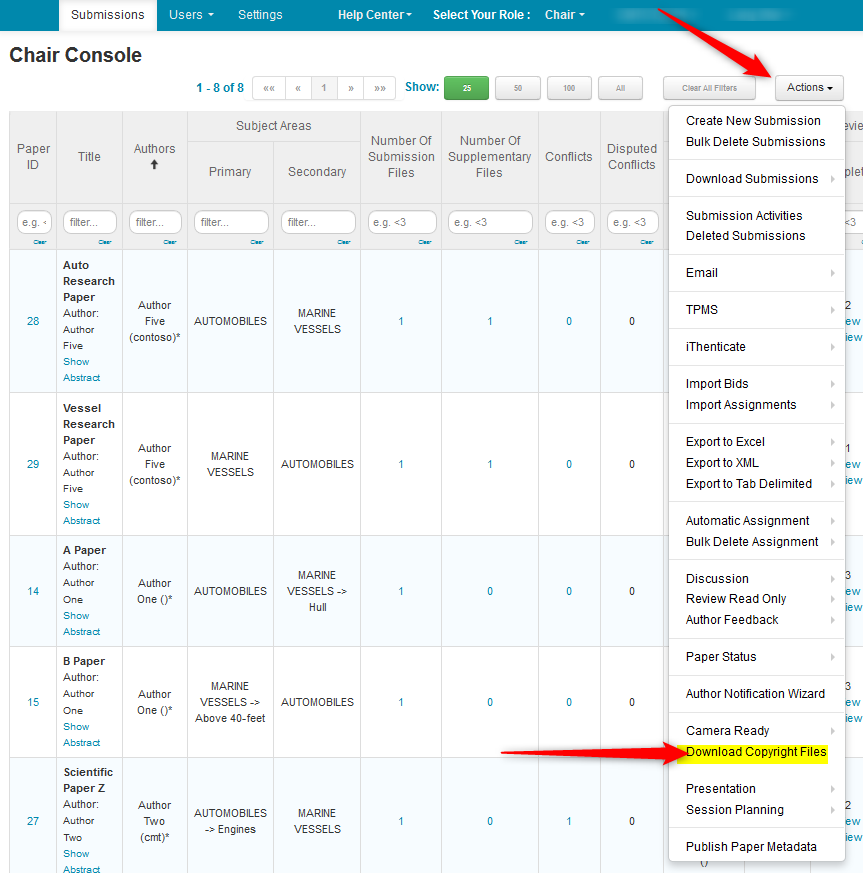Image resolution: width=863 pixels, height=873 pixels.
Task: Select page 1 in pagination
Action: click(323, 88)
